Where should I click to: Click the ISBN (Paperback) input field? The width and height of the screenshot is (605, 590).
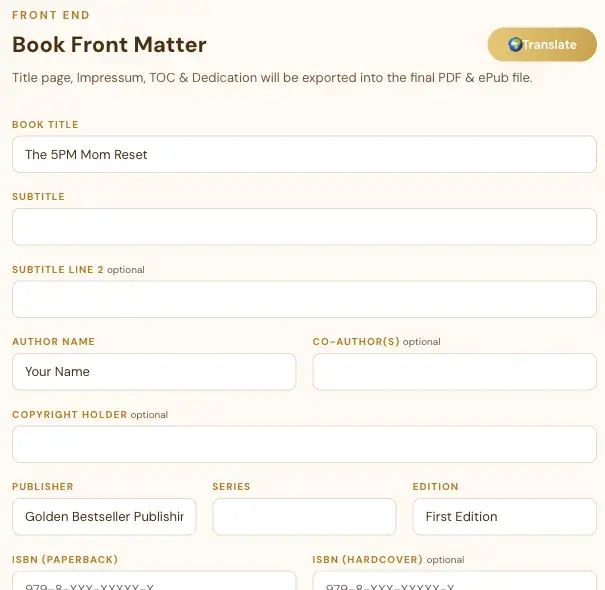154,581
